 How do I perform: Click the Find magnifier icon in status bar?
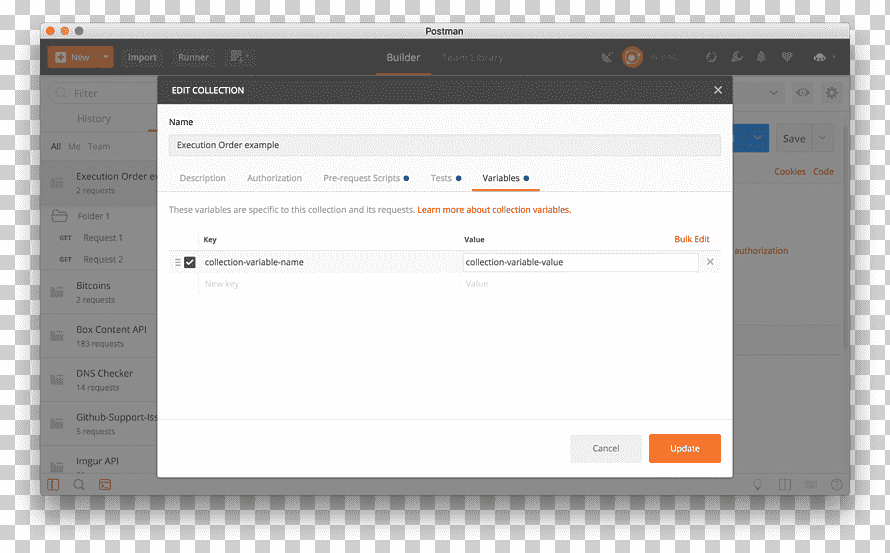point(79,484)
